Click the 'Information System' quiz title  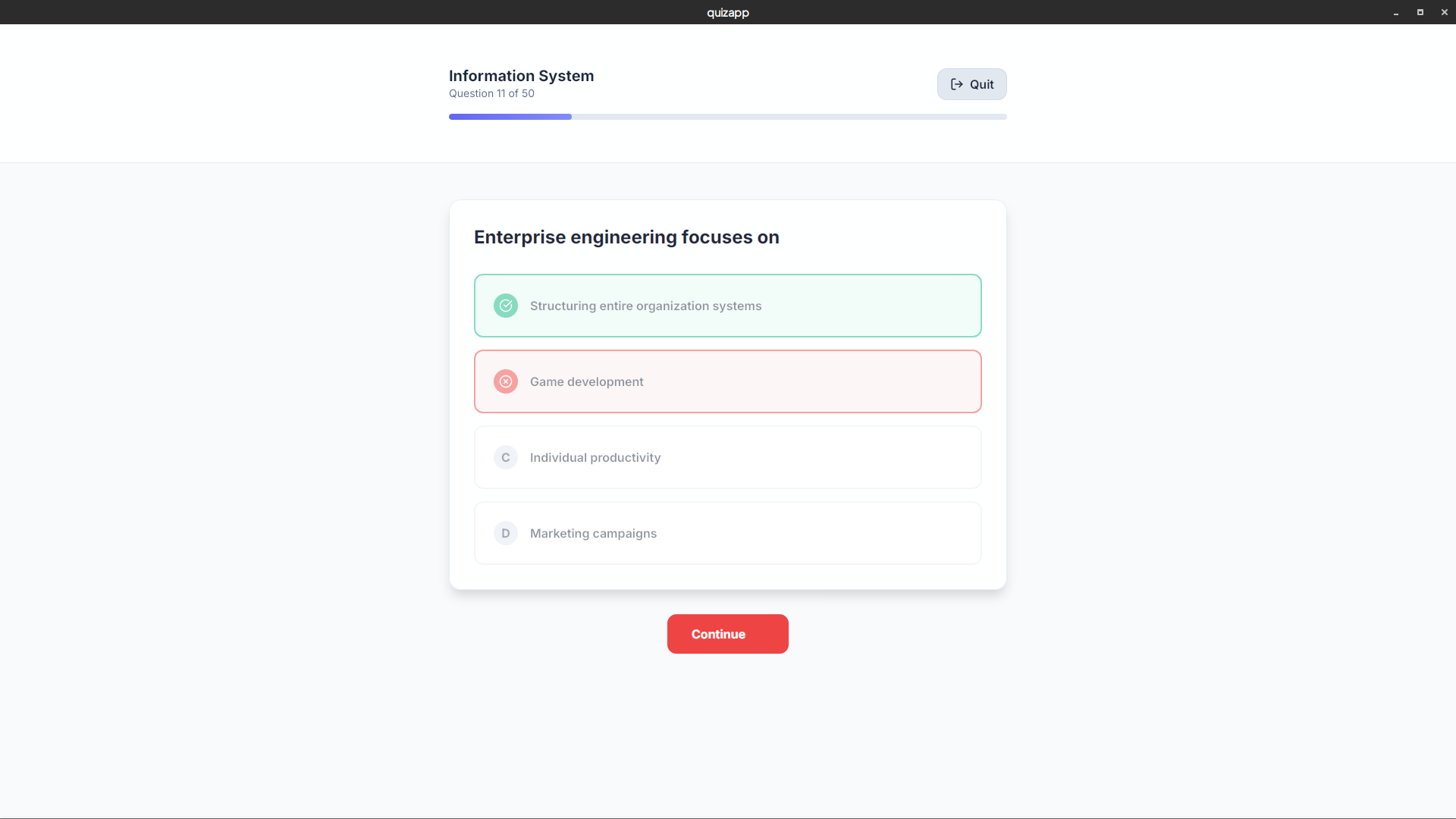521,76
